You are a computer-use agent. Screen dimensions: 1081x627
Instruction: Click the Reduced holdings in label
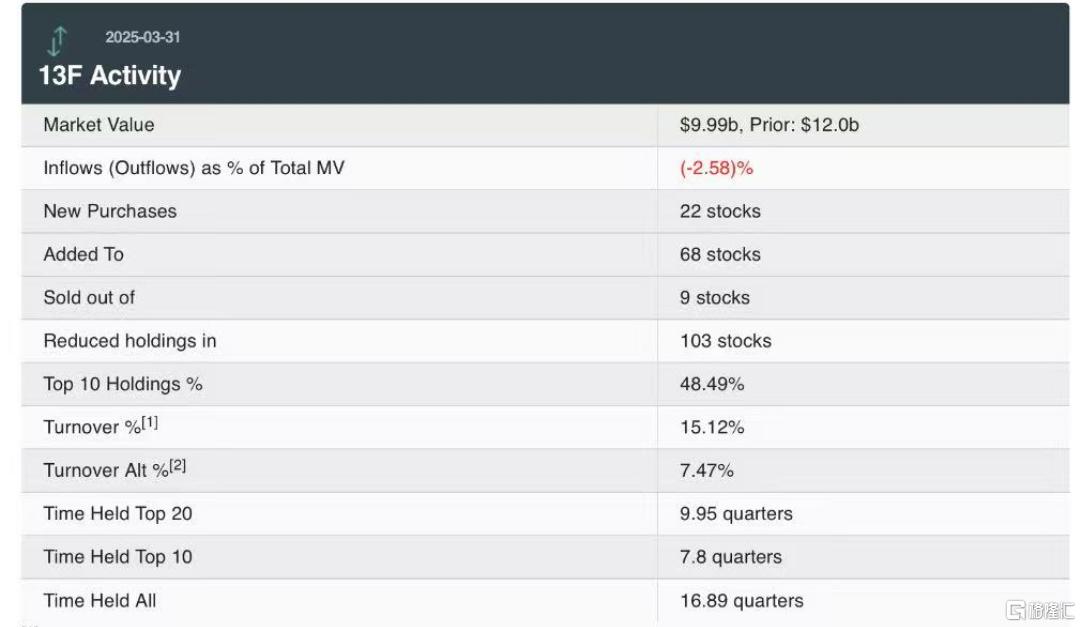[130, 341]
